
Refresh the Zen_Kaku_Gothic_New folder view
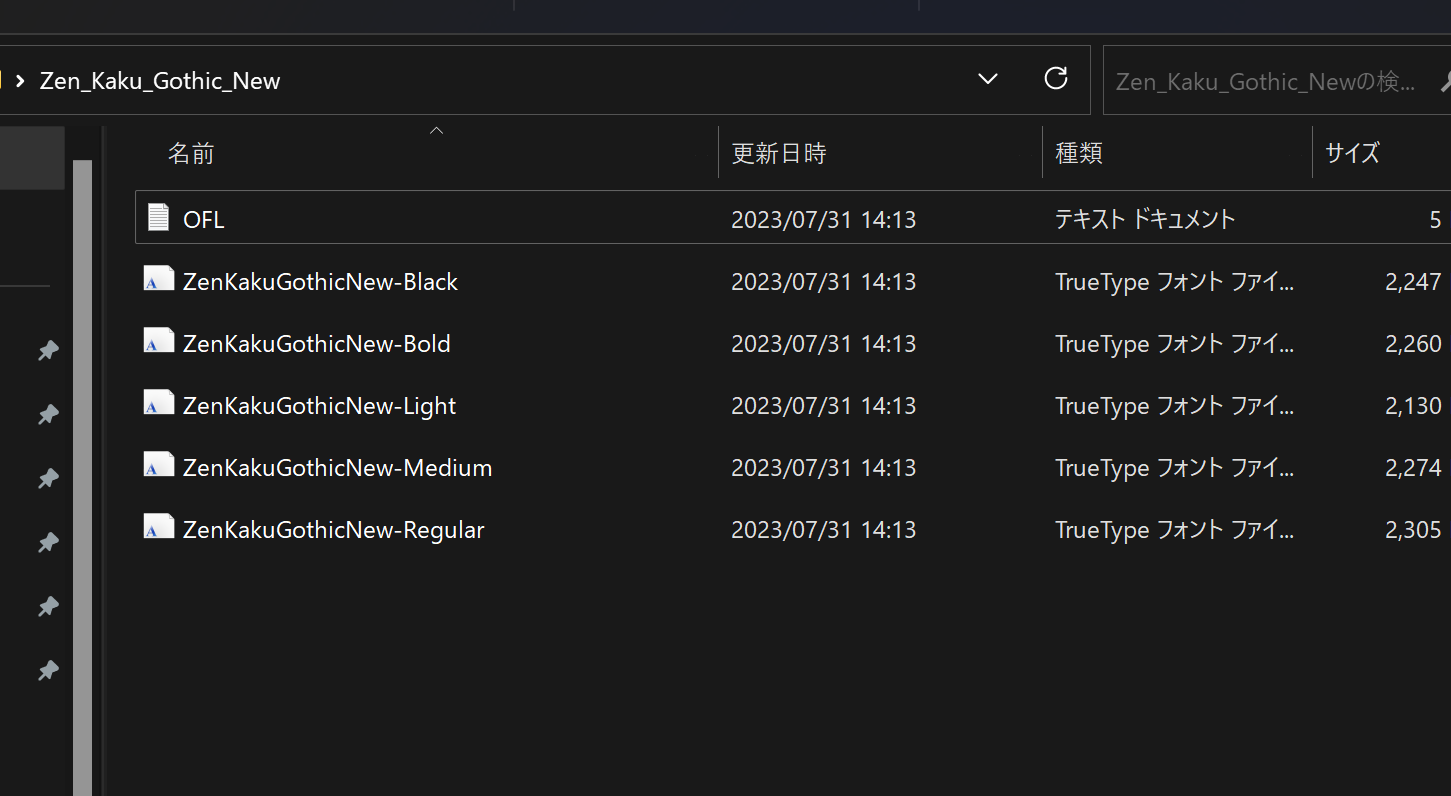pos(1056,79)
